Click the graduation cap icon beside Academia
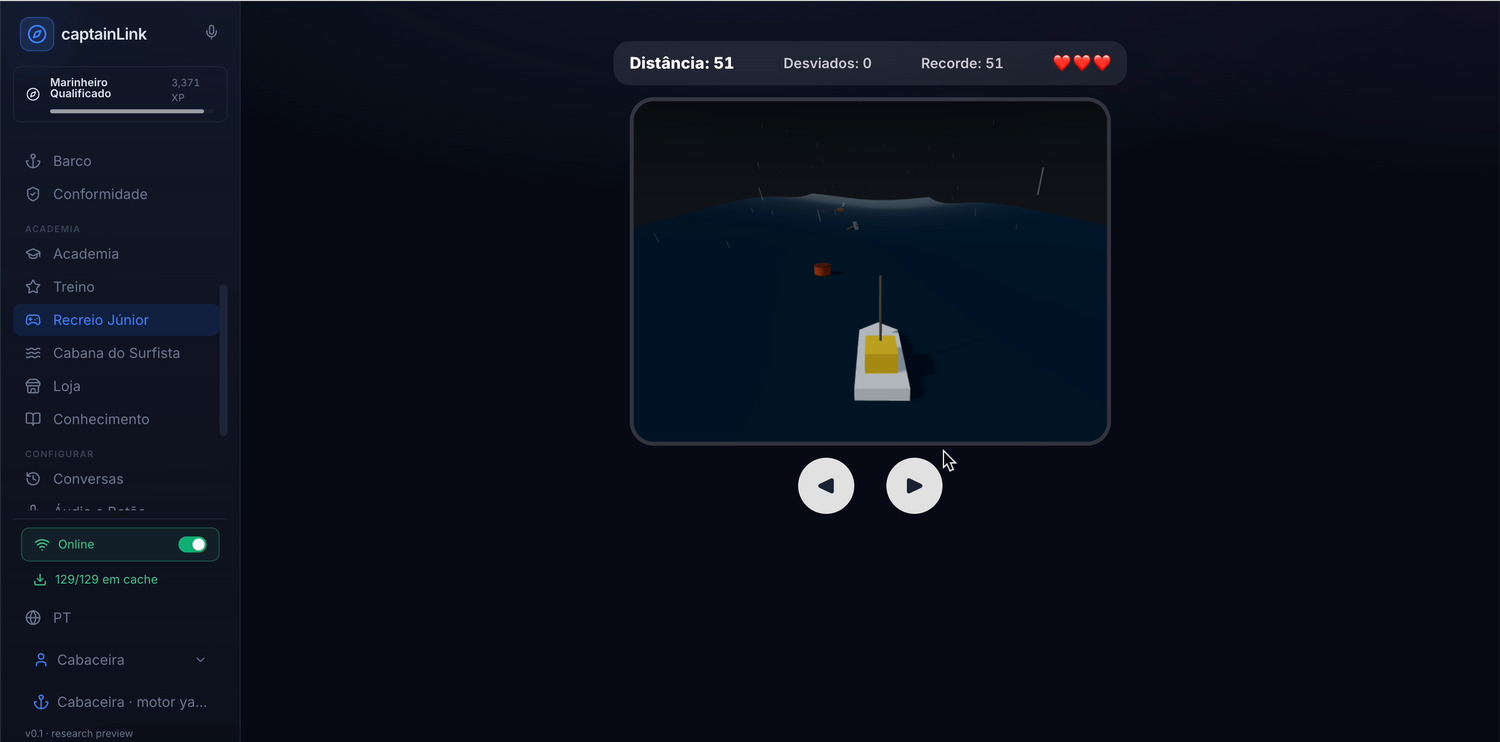1500x742 pixels. tap(33, 254)
